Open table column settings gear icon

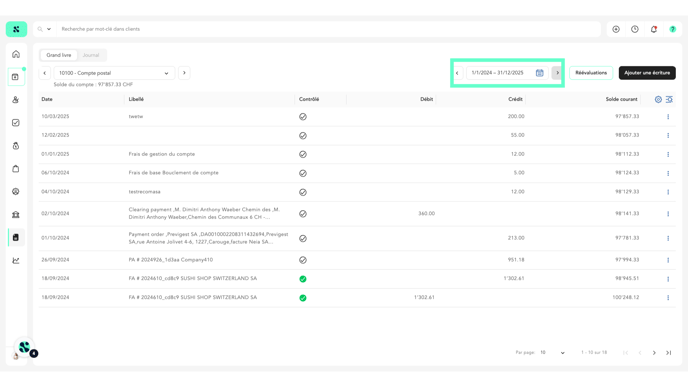coord(658,100)
